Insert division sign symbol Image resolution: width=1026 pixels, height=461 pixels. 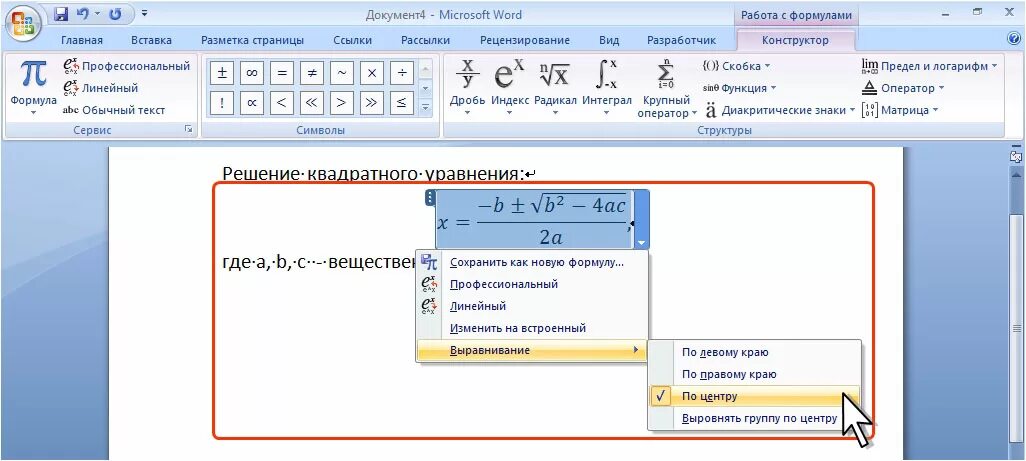pyautogui.click(x=402, y=73)
